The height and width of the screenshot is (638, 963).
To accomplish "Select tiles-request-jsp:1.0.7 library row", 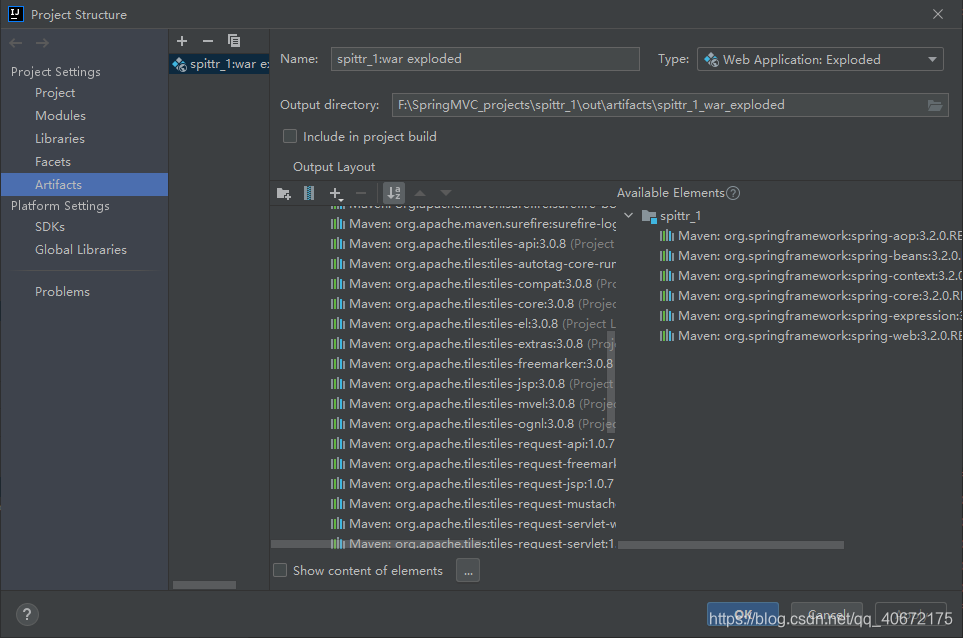I will pos(473,484).
